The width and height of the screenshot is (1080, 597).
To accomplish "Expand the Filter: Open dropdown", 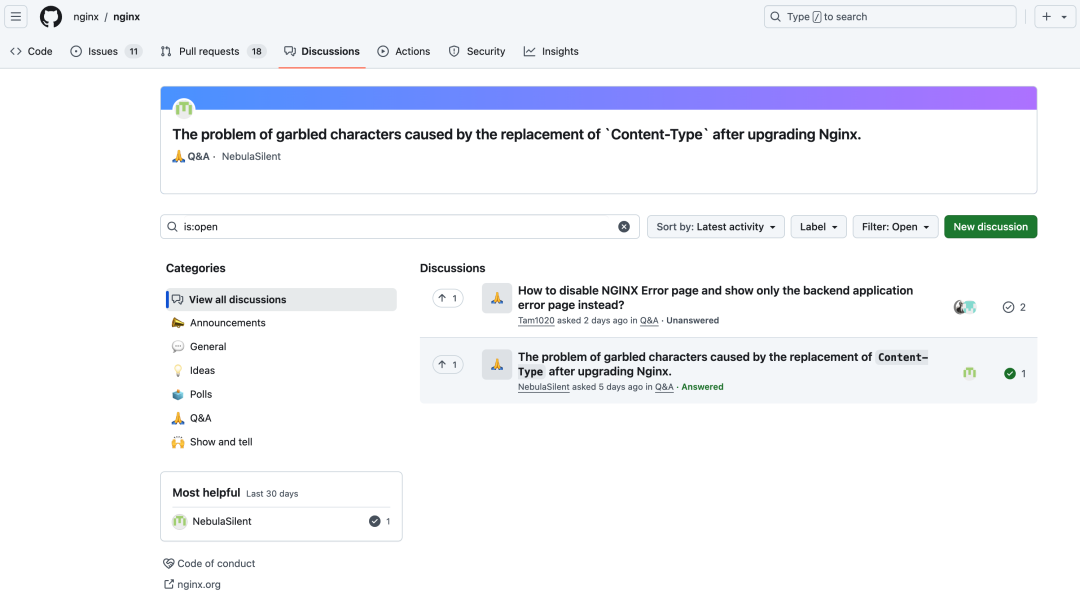I will (x=895, y=227).
